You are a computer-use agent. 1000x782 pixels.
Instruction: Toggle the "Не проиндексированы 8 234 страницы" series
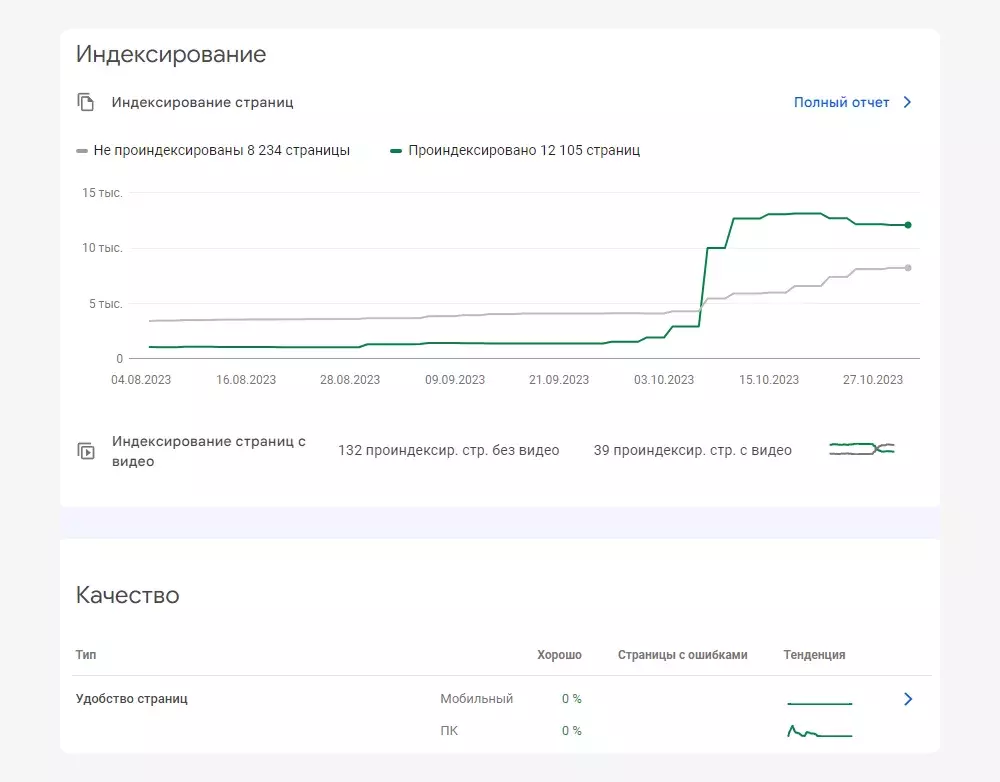click(x=215, y=150)
